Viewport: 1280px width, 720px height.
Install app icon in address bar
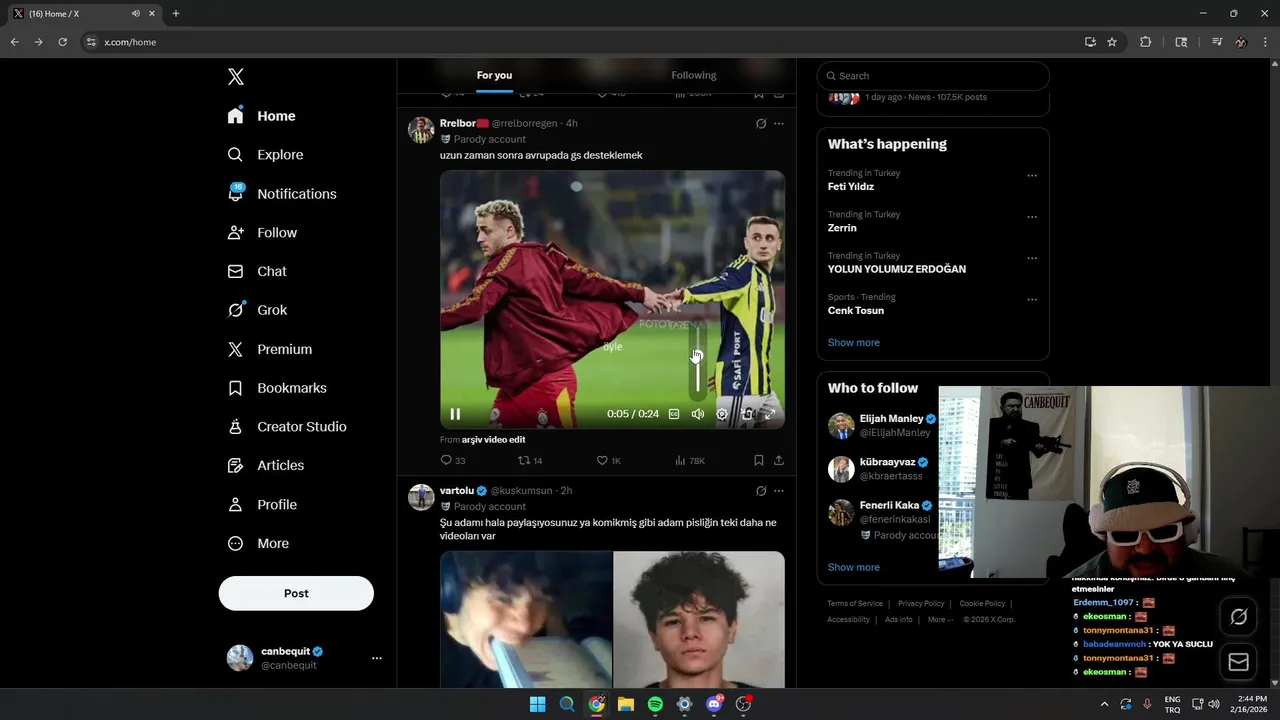1090,42
